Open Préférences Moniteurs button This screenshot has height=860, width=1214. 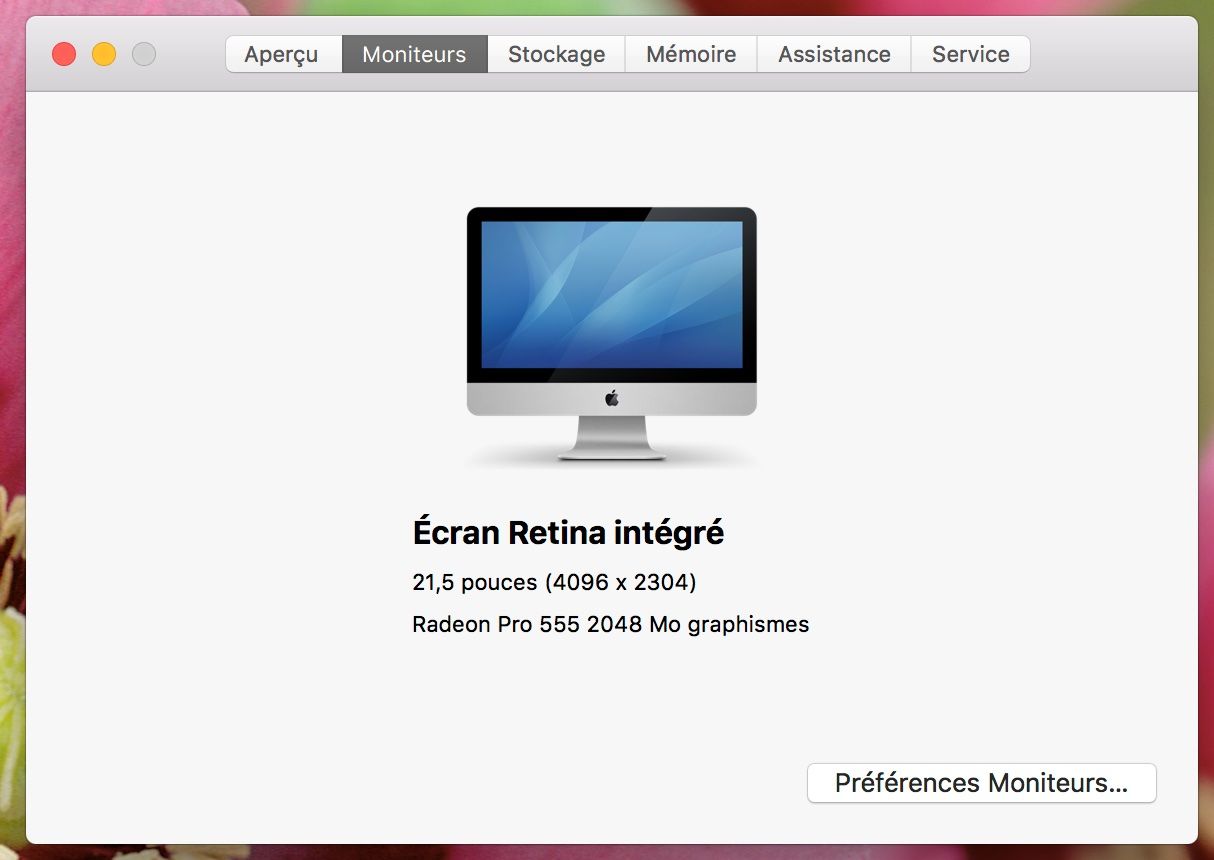[x=981, y=783]
